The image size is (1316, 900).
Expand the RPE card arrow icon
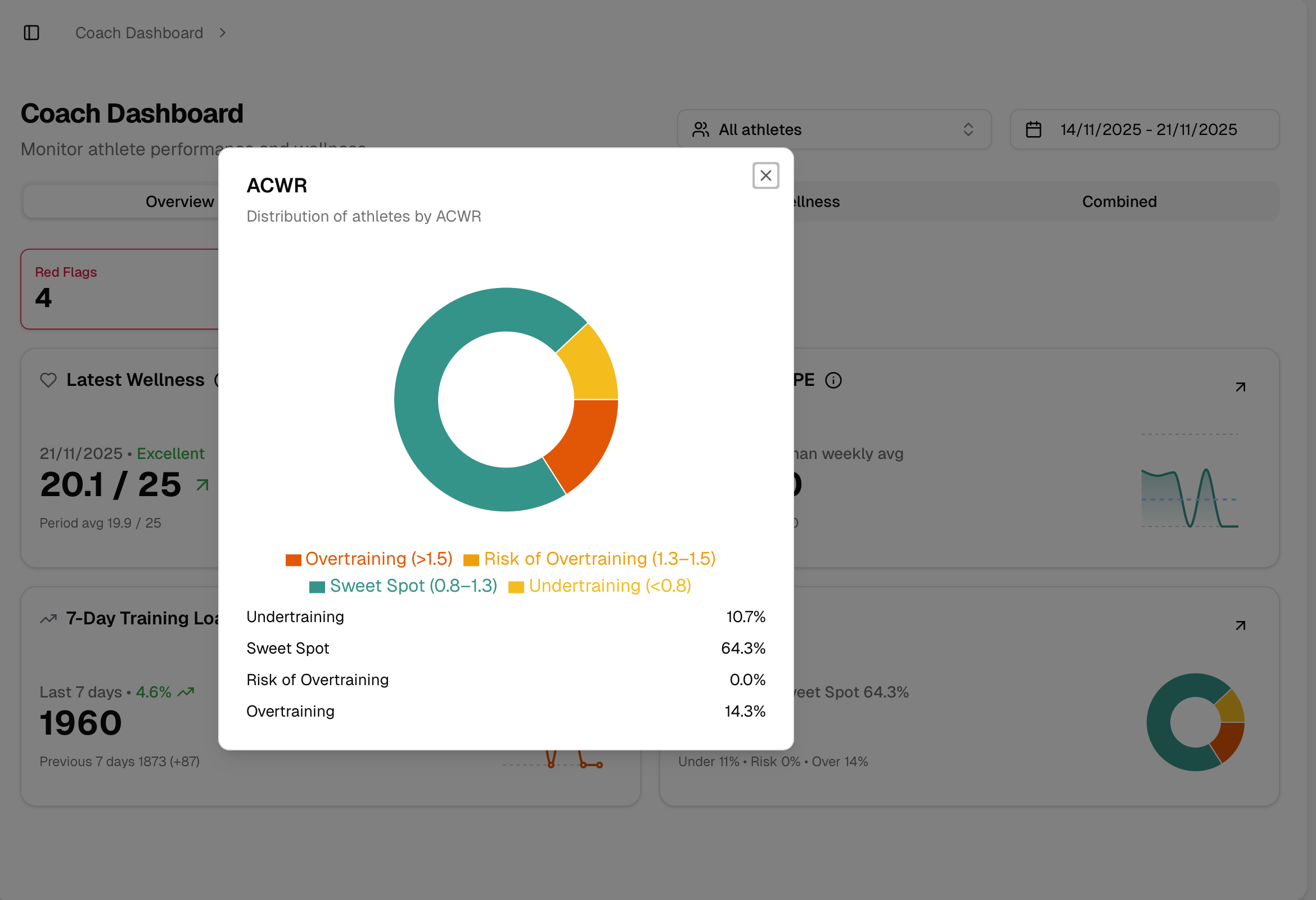point(1240,387)
